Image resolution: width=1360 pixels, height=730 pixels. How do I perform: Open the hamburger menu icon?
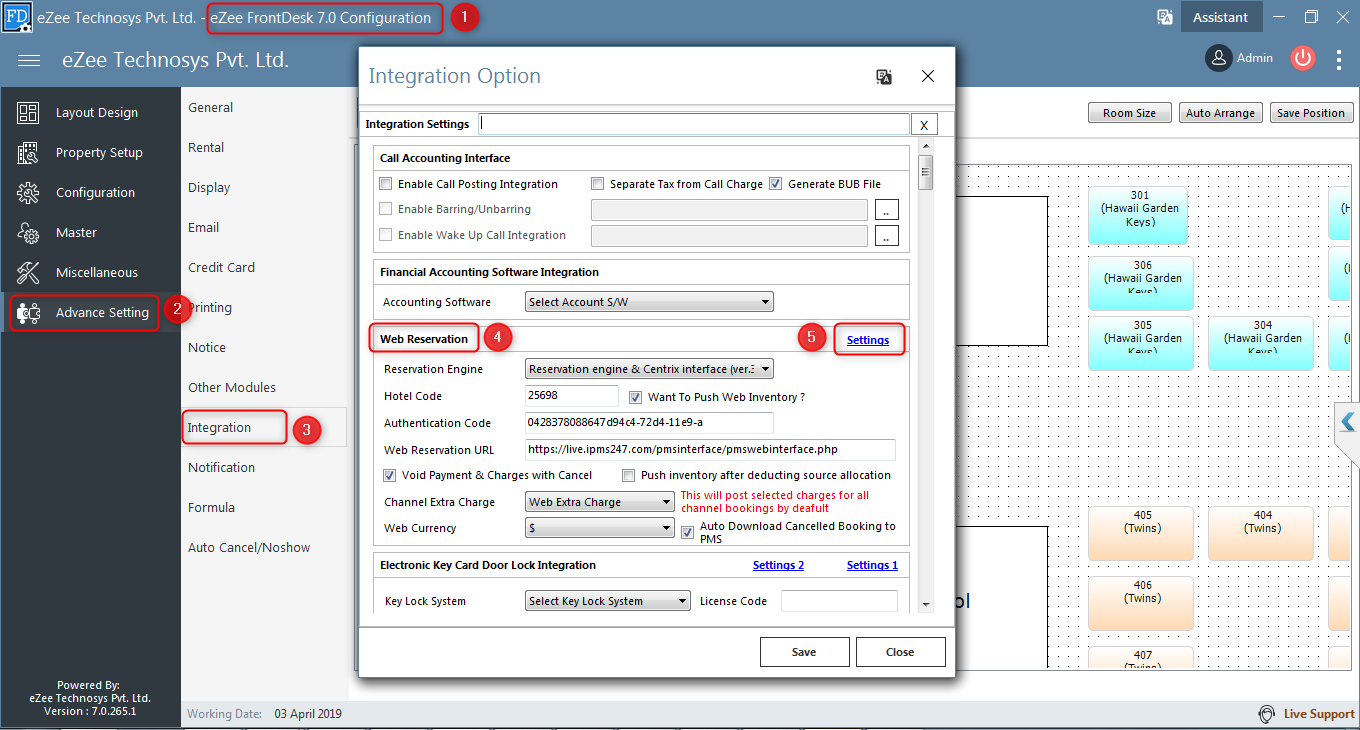[x=29, y=61]
